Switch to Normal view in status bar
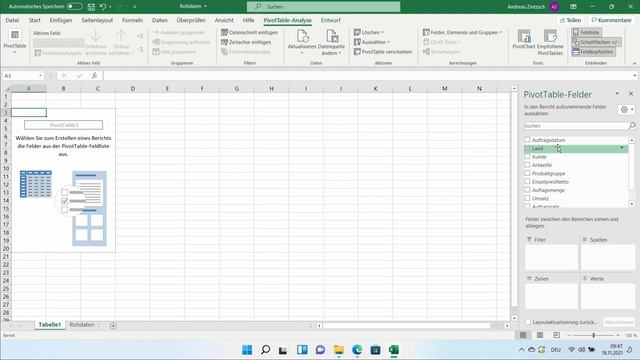 pos(523,335)
